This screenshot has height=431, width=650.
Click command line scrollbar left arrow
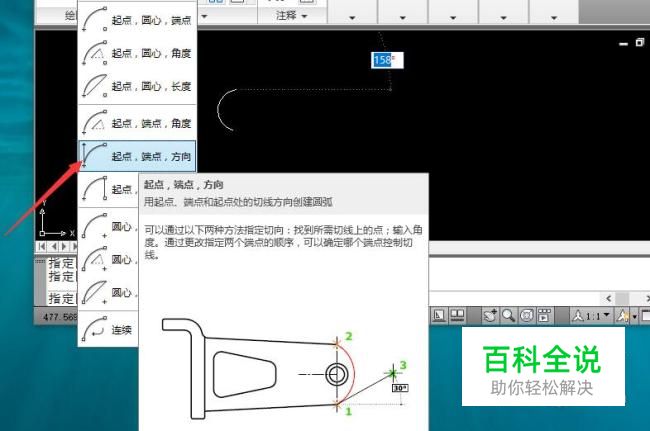point(608,298)
